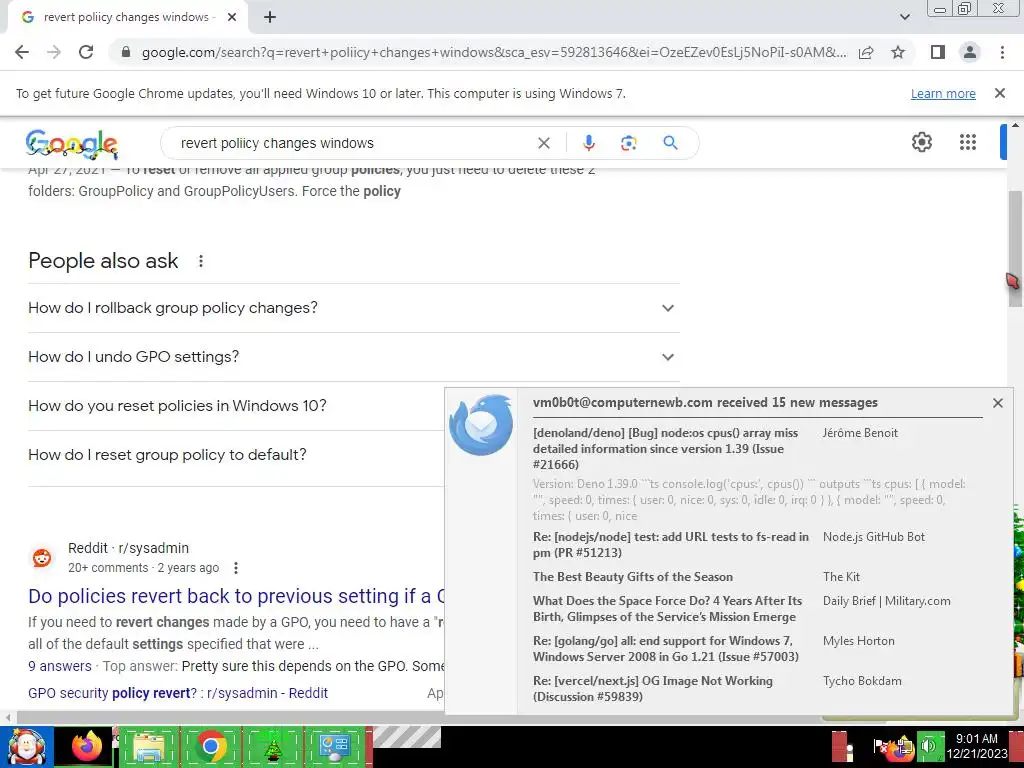The width and height of the screenshot is (1024, 768).
Task: Click the Thunderbird logo in notification
Action: pos(481,424)
